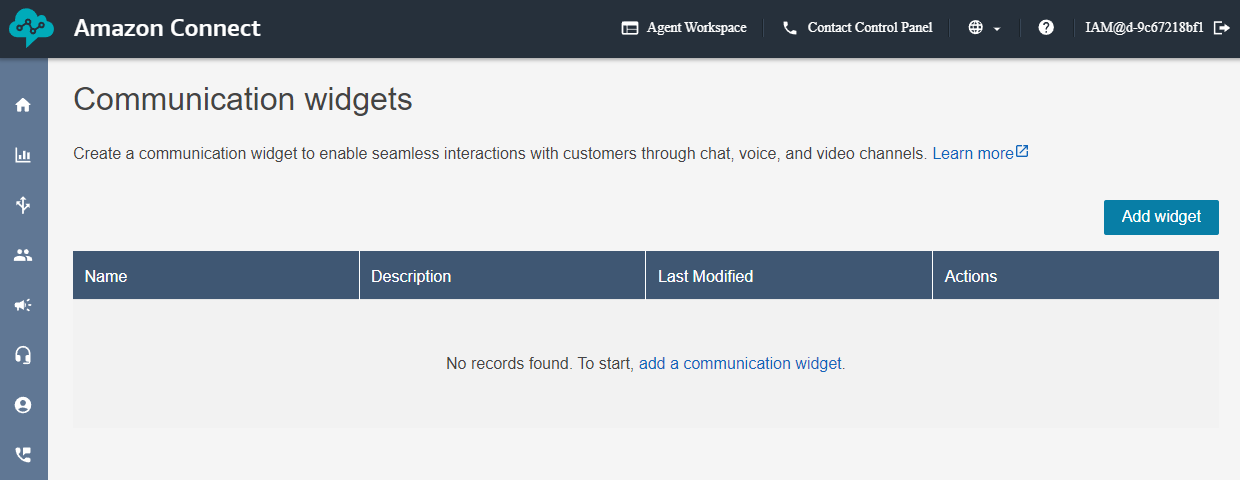
Task: Open the Users people sidebar icon
Action: tap(23, 255)
